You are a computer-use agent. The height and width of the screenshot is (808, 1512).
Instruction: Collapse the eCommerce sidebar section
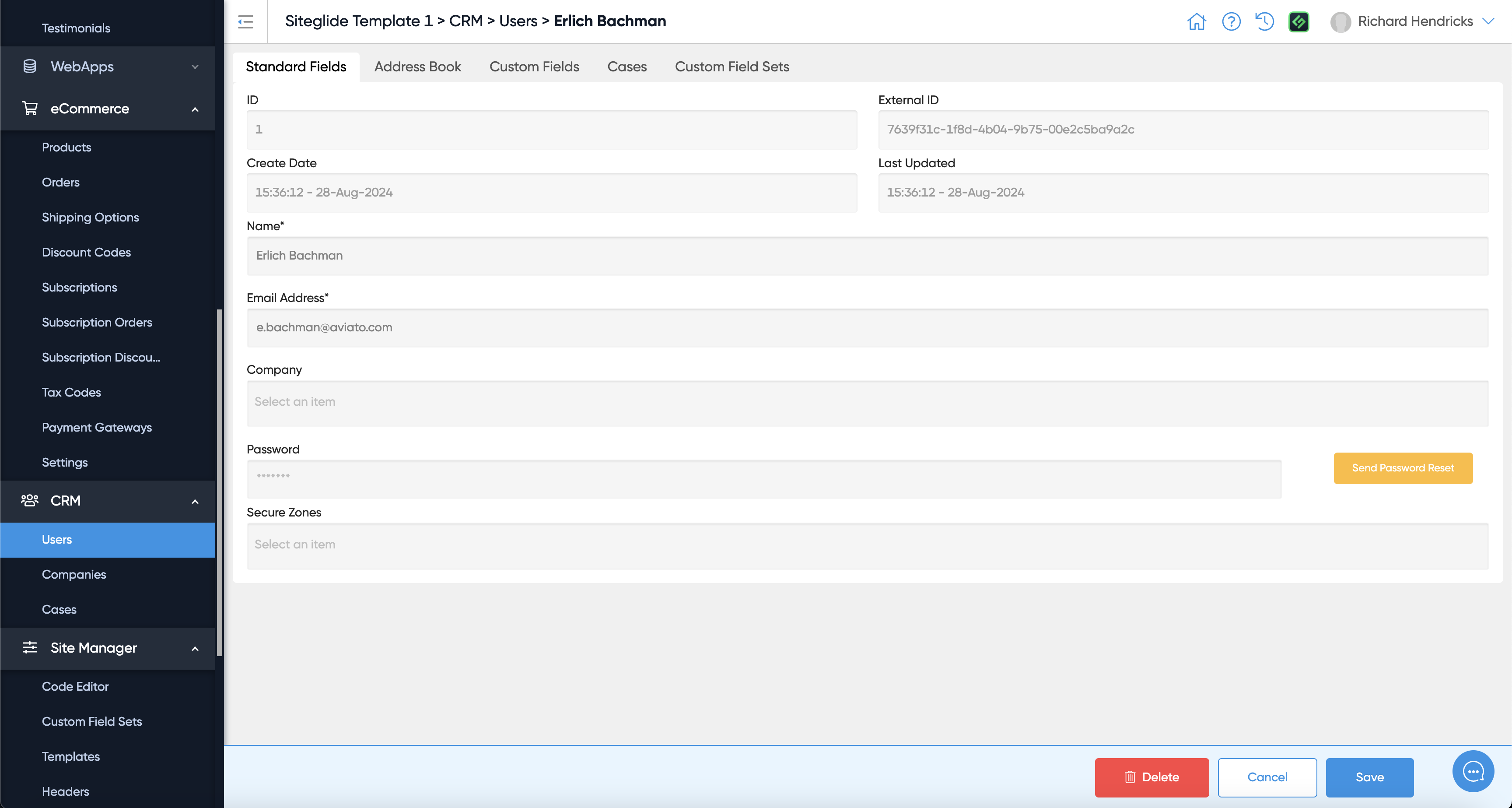point(195,109)
